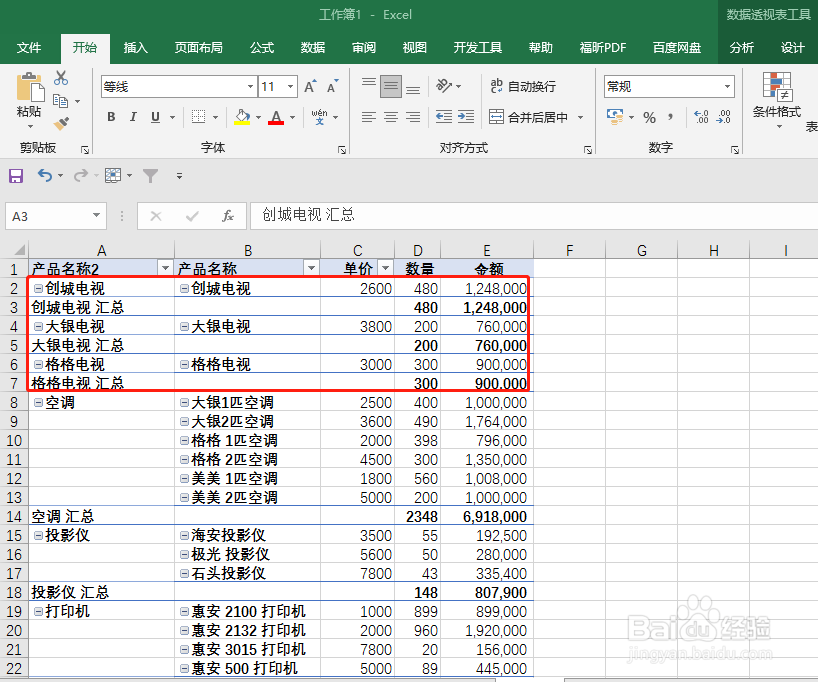
Task: Switch to the 插入 tab
Action: [x=136, y=48]
